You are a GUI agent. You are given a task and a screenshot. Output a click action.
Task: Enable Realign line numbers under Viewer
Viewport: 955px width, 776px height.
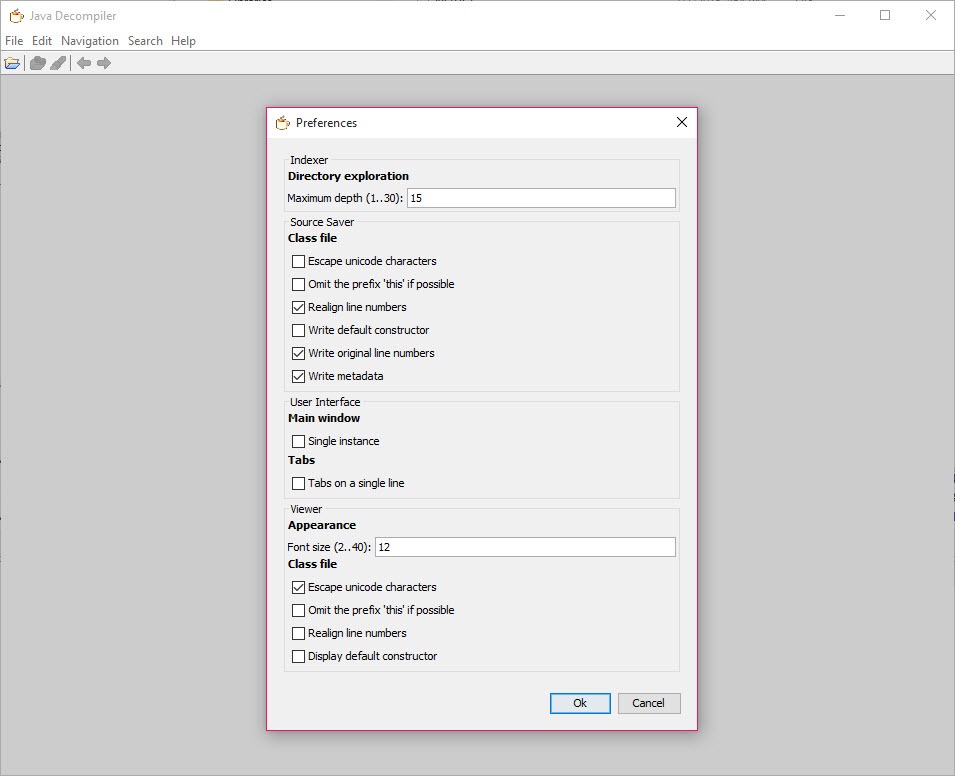pyautogui.click(x=298, y=633)
